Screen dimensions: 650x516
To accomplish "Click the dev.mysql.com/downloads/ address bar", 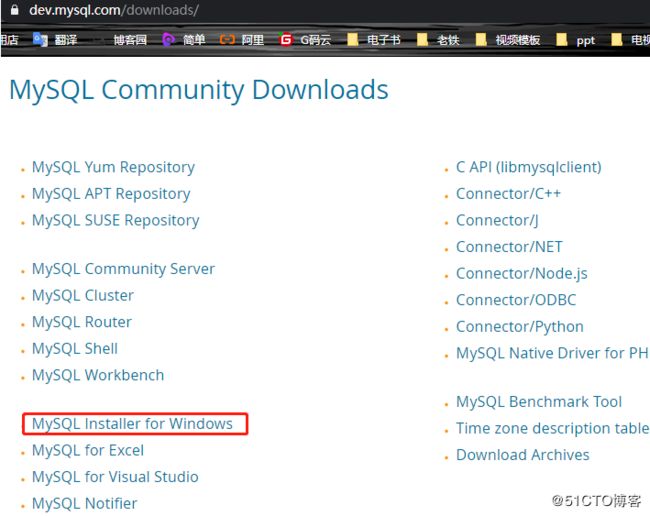I will pyautogui.click(x=114, y=10).
